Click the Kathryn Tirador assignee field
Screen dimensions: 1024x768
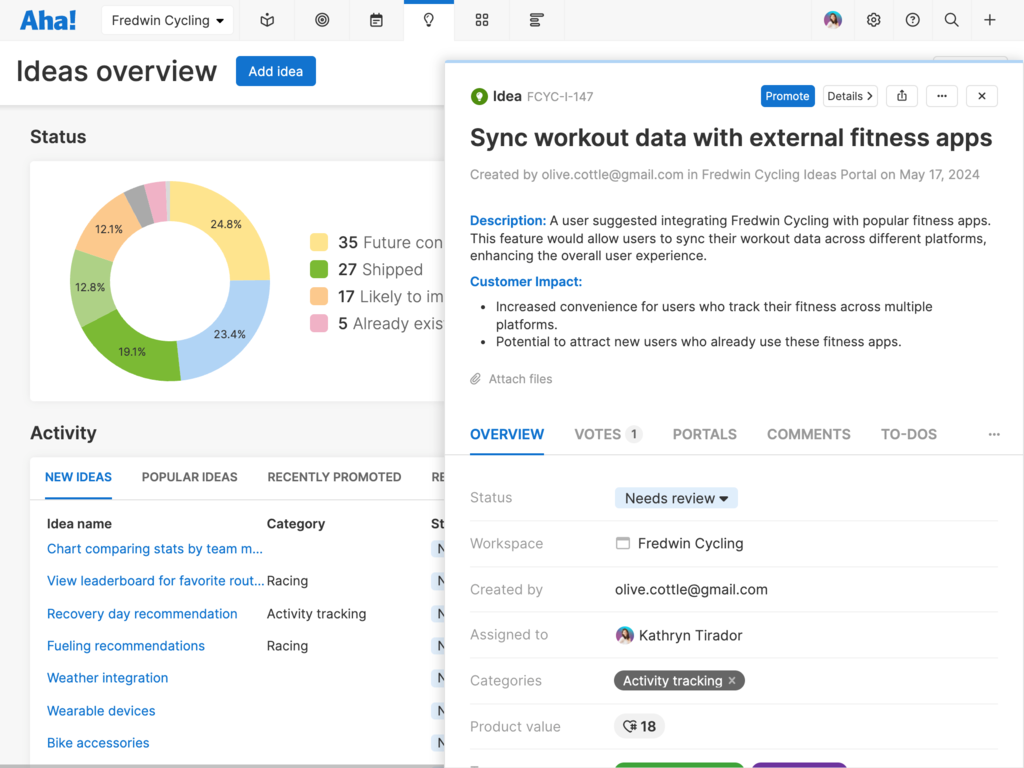(x=679, y=635)
